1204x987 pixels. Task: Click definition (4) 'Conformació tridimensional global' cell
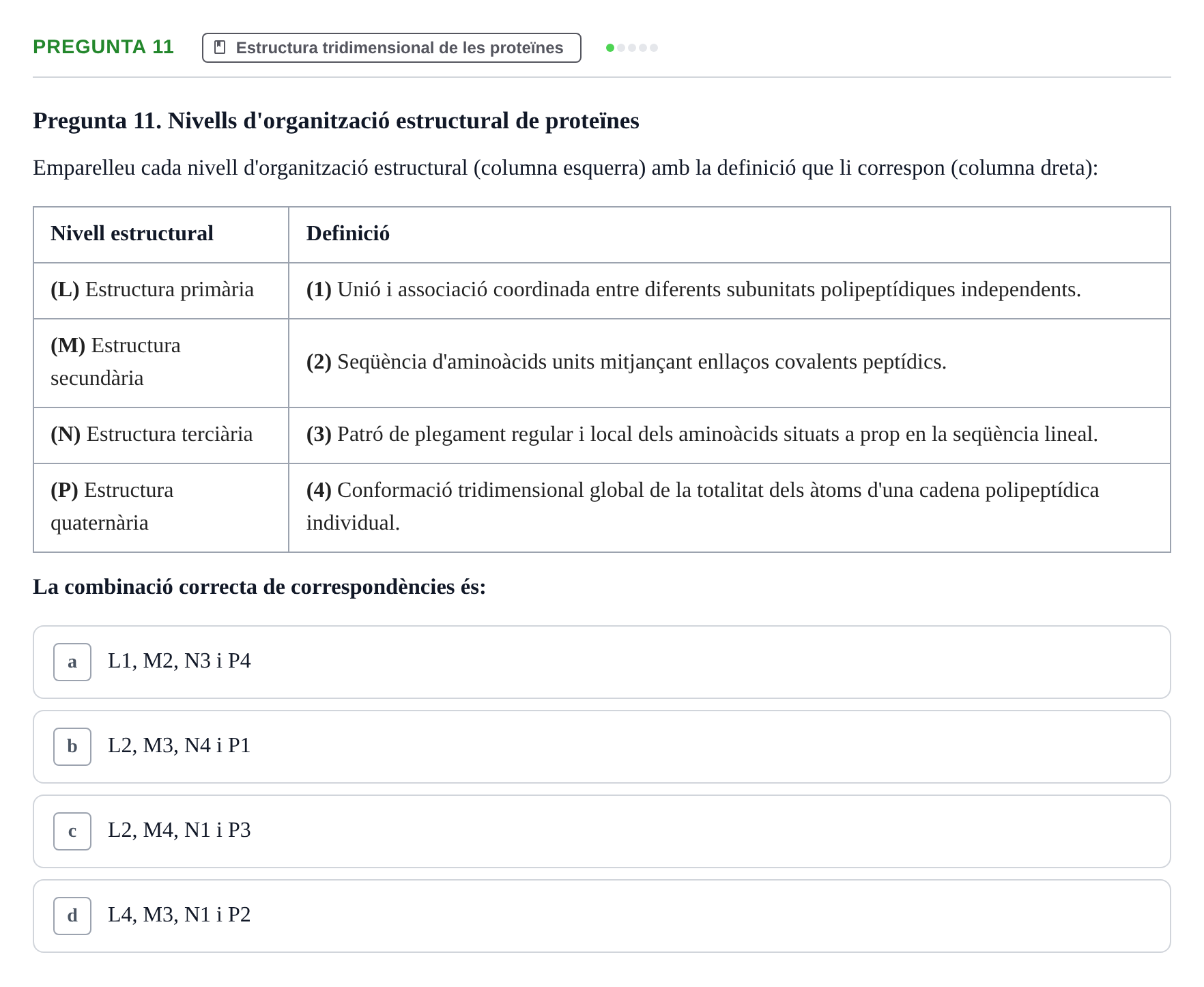coord(730,508)
